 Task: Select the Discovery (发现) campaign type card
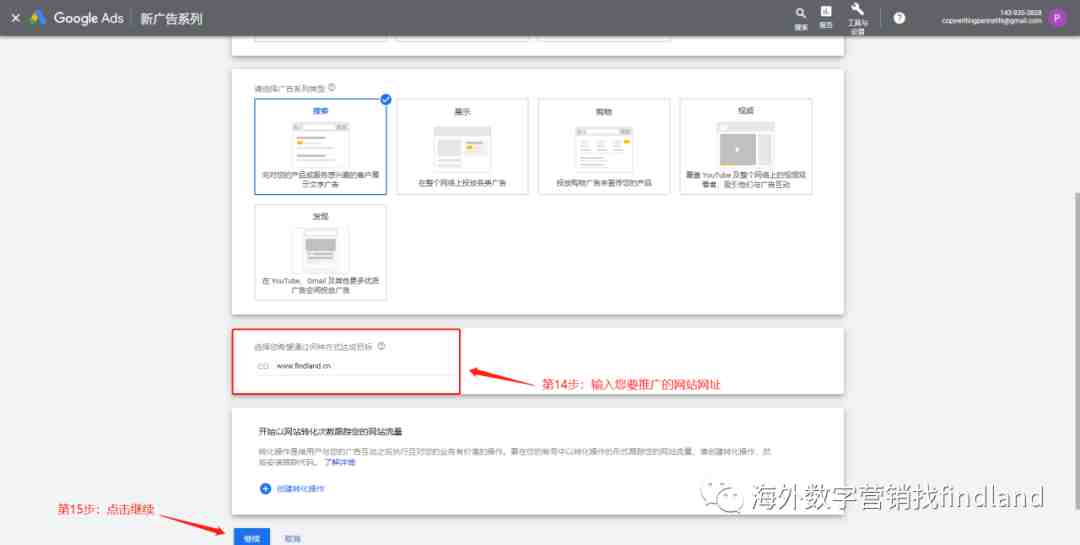click(x=320, y=252)
